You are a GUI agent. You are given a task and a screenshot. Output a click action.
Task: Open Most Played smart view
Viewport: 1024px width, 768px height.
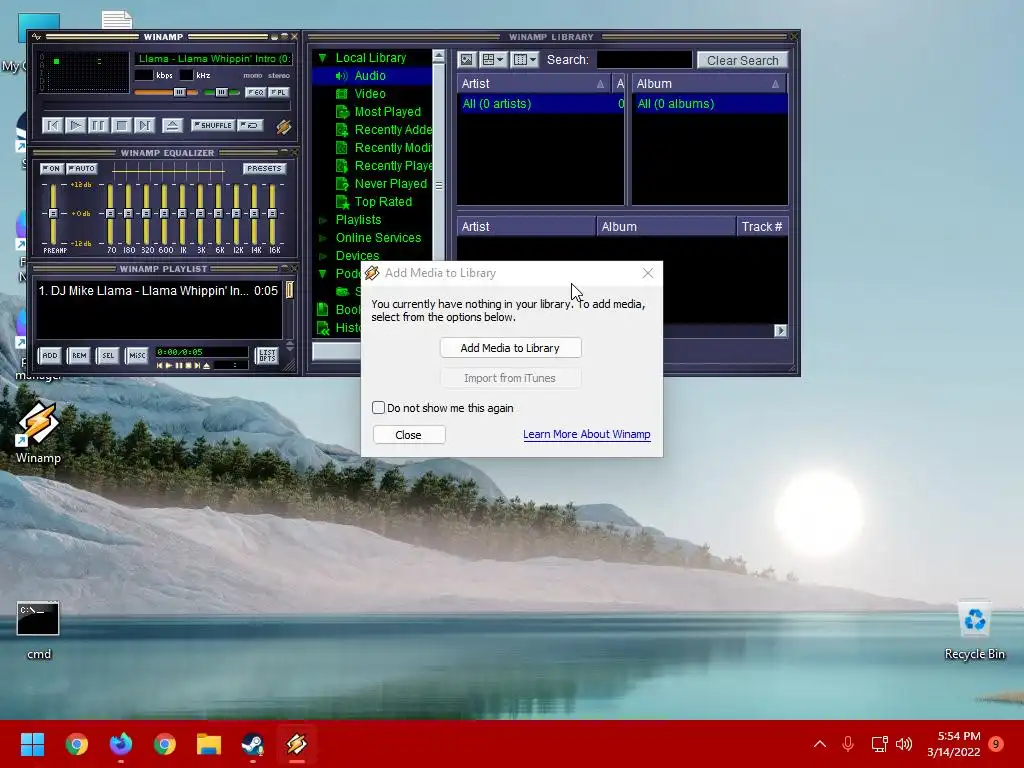(x=387, y=112)
